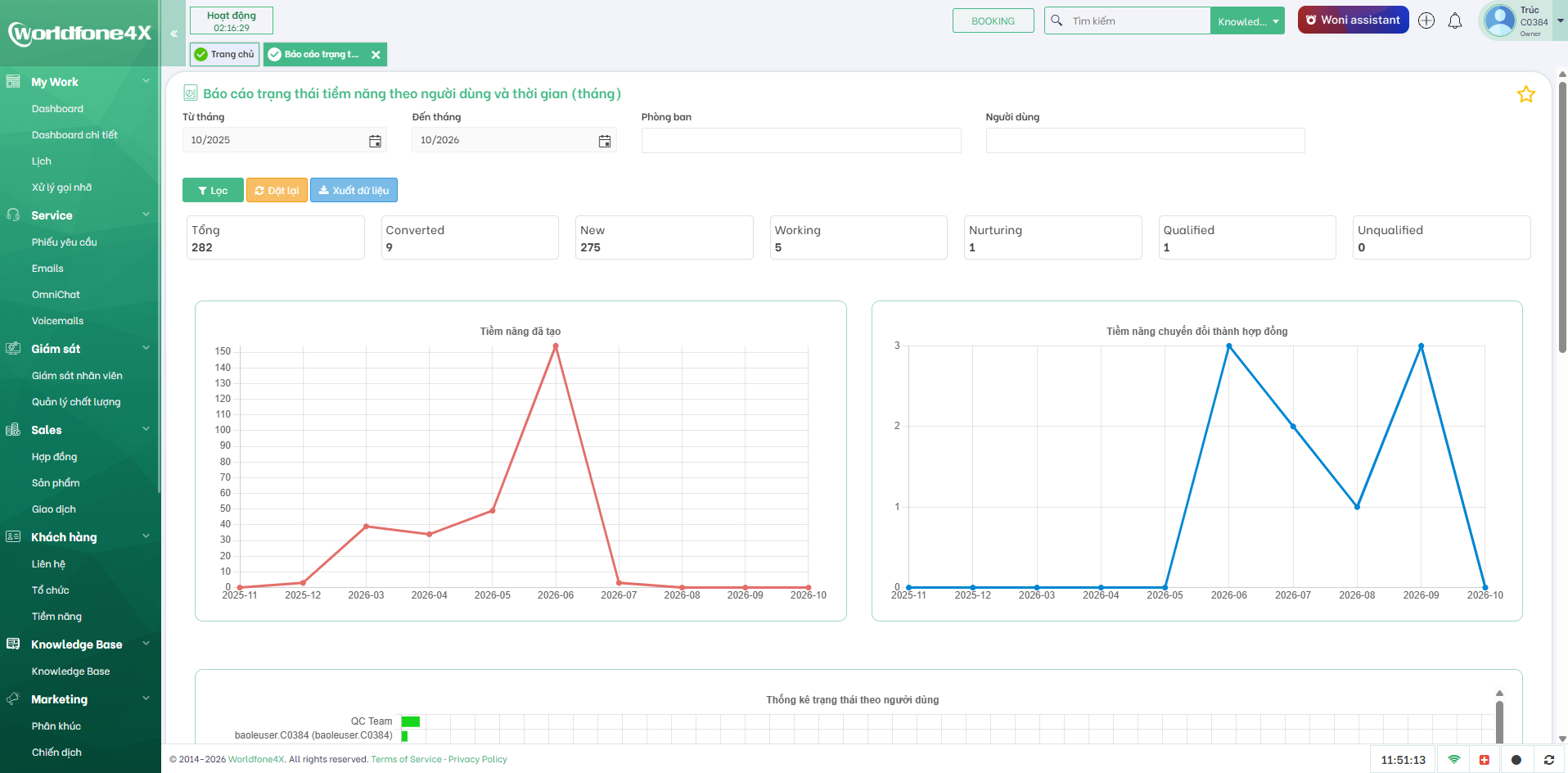Click the Người dùng input field
Screen dimensions: 1568x773
click(1145, 141)
